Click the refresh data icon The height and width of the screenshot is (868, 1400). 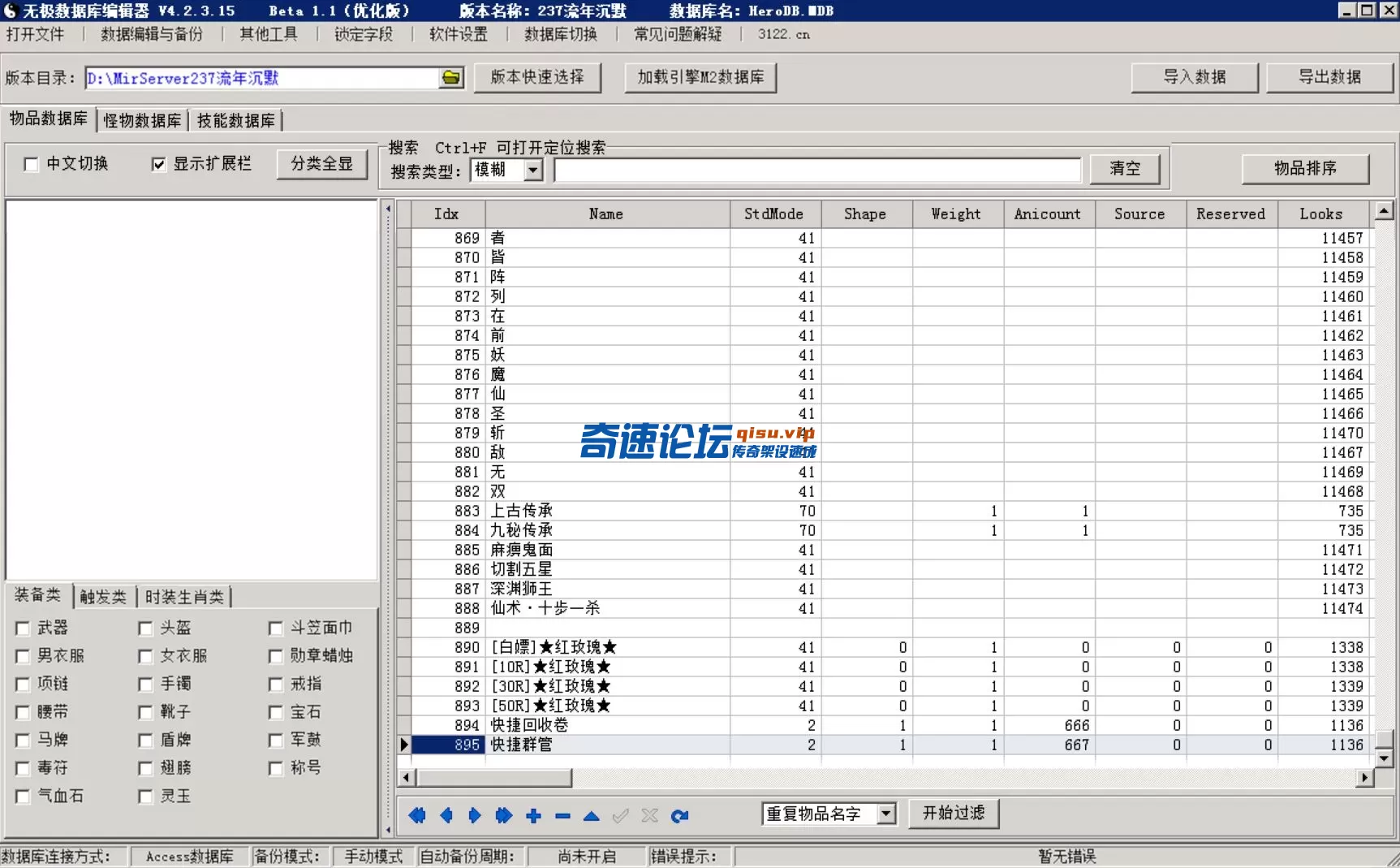click(680, 815)
